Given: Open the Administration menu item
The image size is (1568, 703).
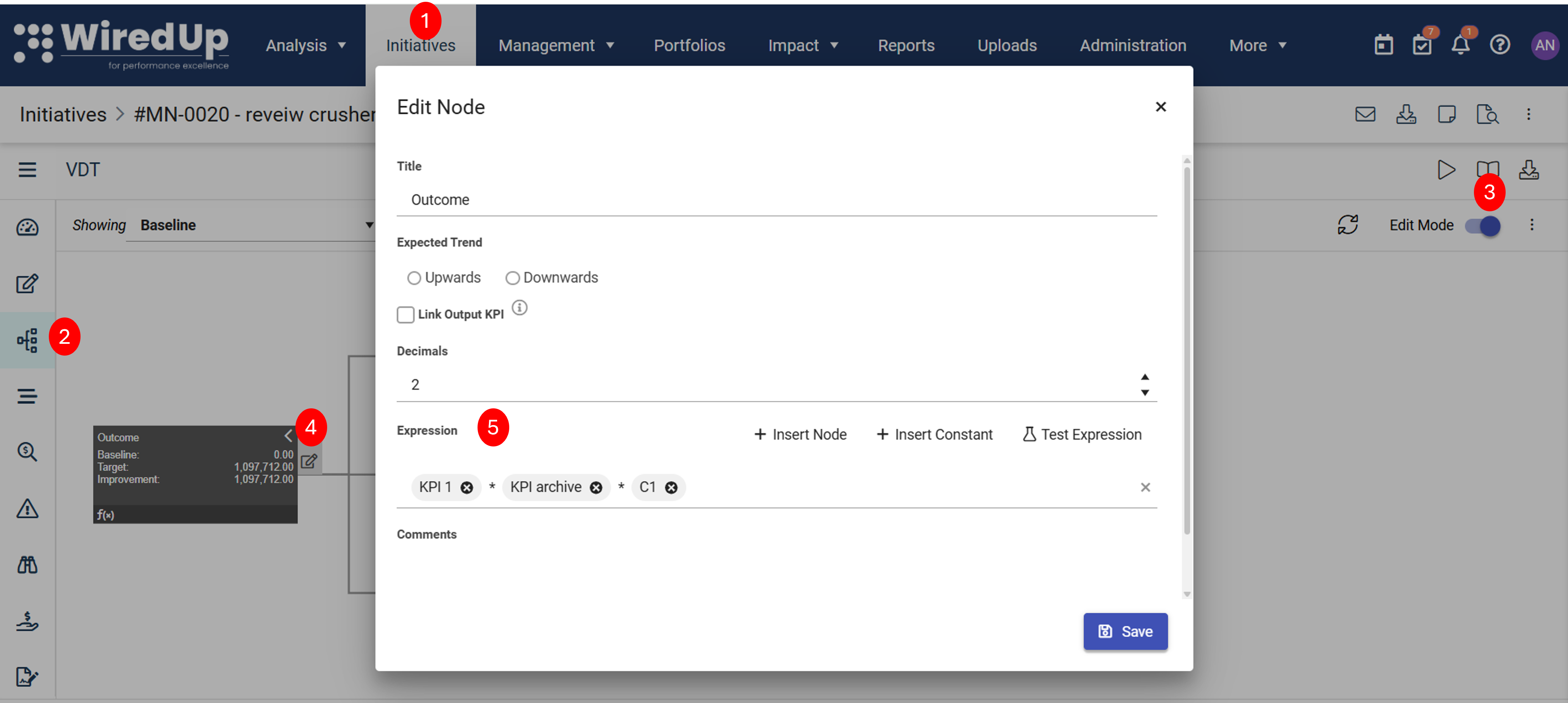Looking at the screenshot, I should [1133, 45].
